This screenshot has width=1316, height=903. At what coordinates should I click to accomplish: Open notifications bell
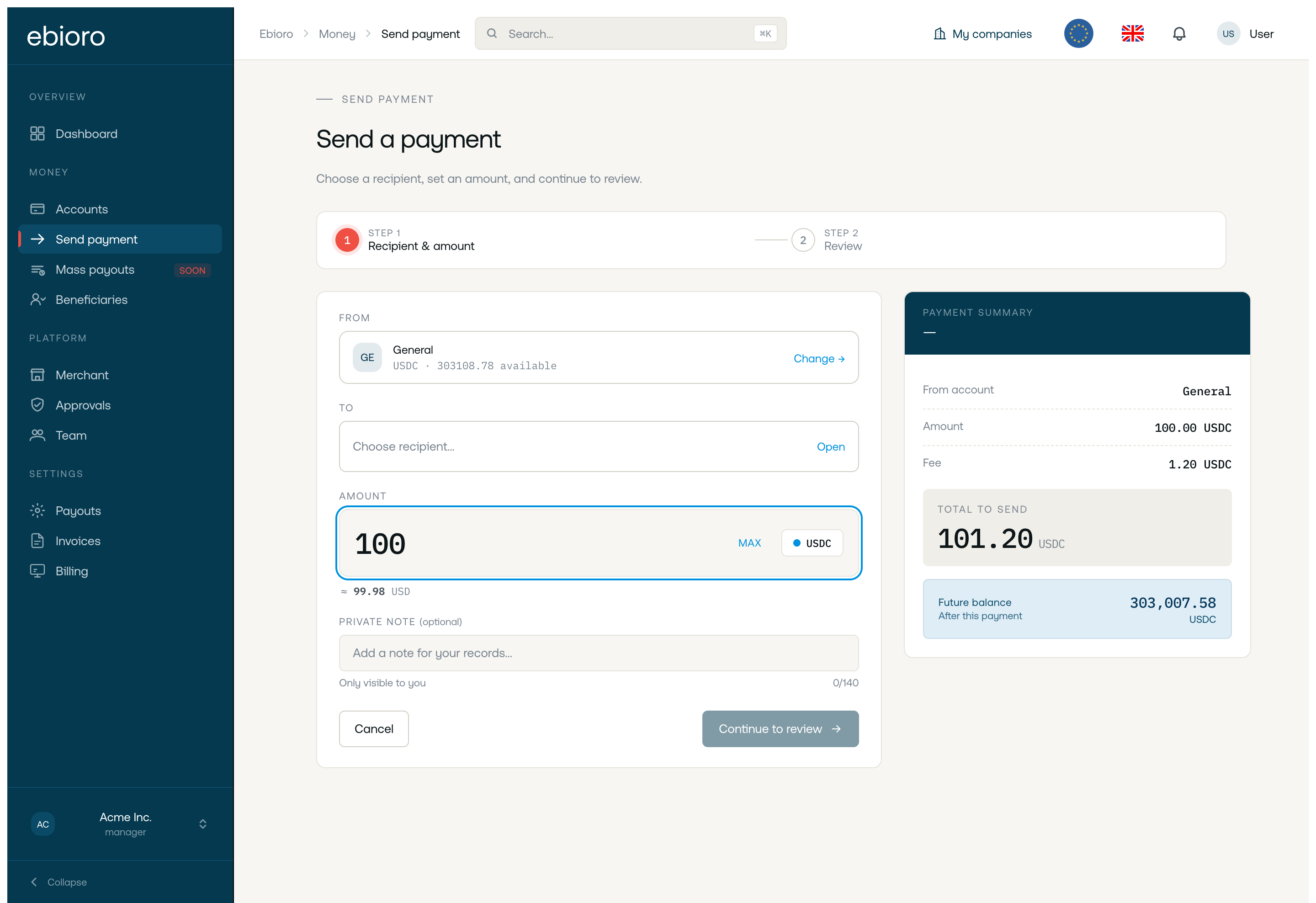(x=1179, y=33)
